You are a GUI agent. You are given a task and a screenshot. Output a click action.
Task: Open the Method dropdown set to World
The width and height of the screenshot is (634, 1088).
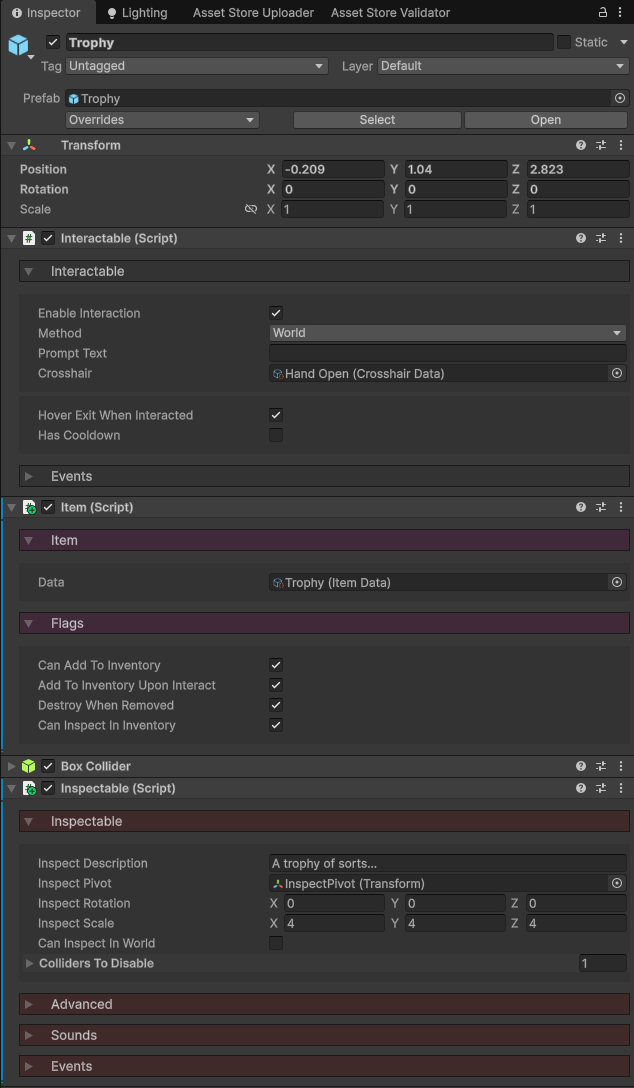[x=447, y=333]
